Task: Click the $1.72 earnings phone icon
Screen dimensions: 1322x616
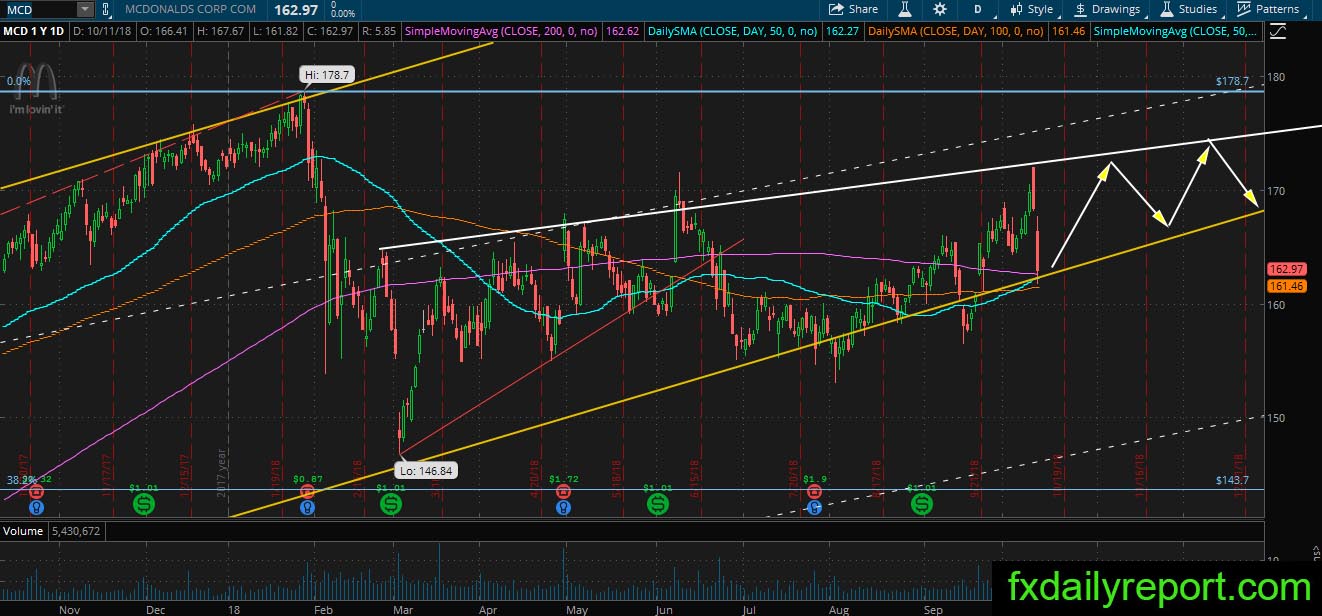Action: pos(563,492)
